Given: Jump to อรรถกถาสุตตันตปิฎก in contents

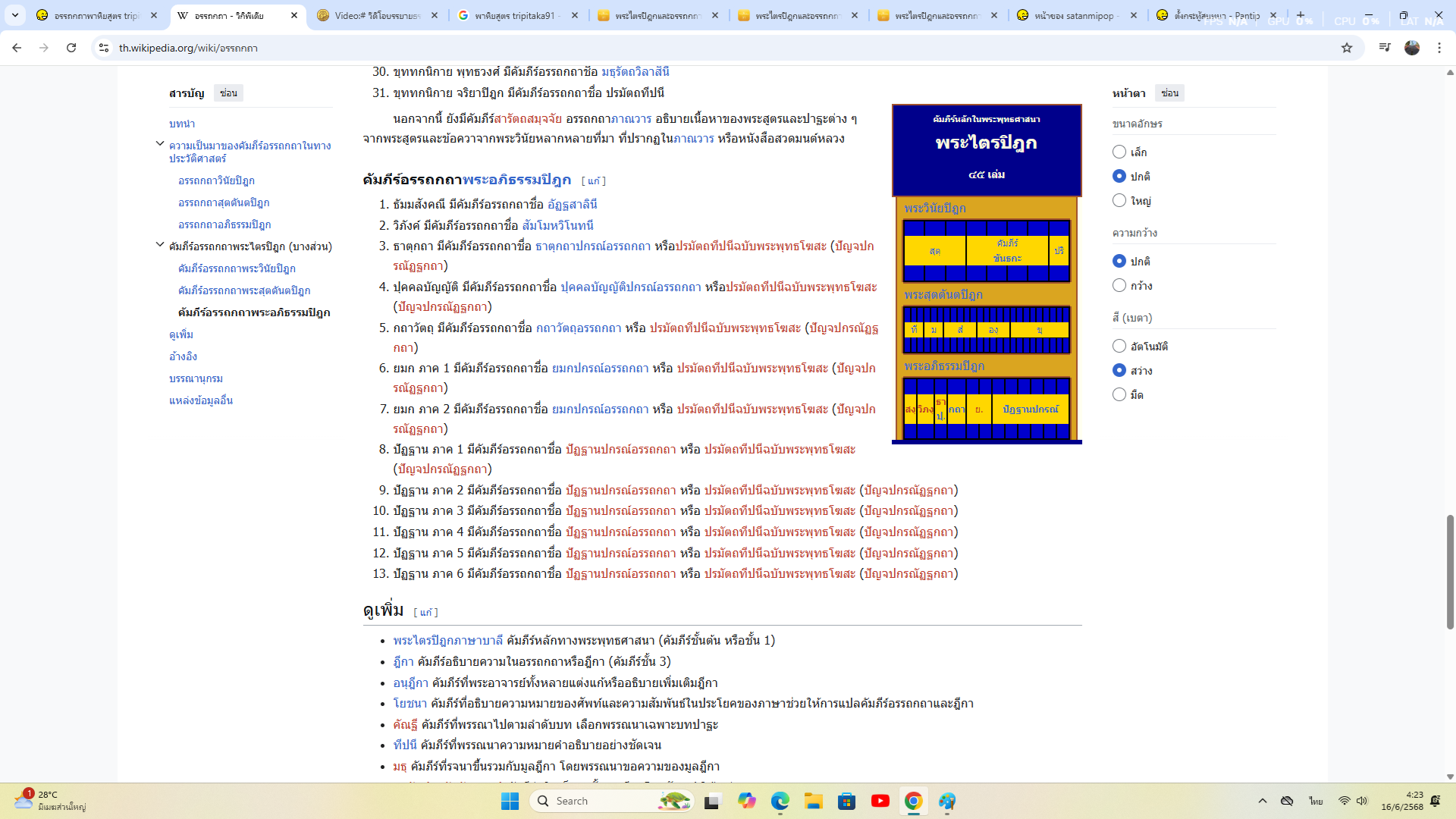Looking at the screenshot, I should coord(224,202).
